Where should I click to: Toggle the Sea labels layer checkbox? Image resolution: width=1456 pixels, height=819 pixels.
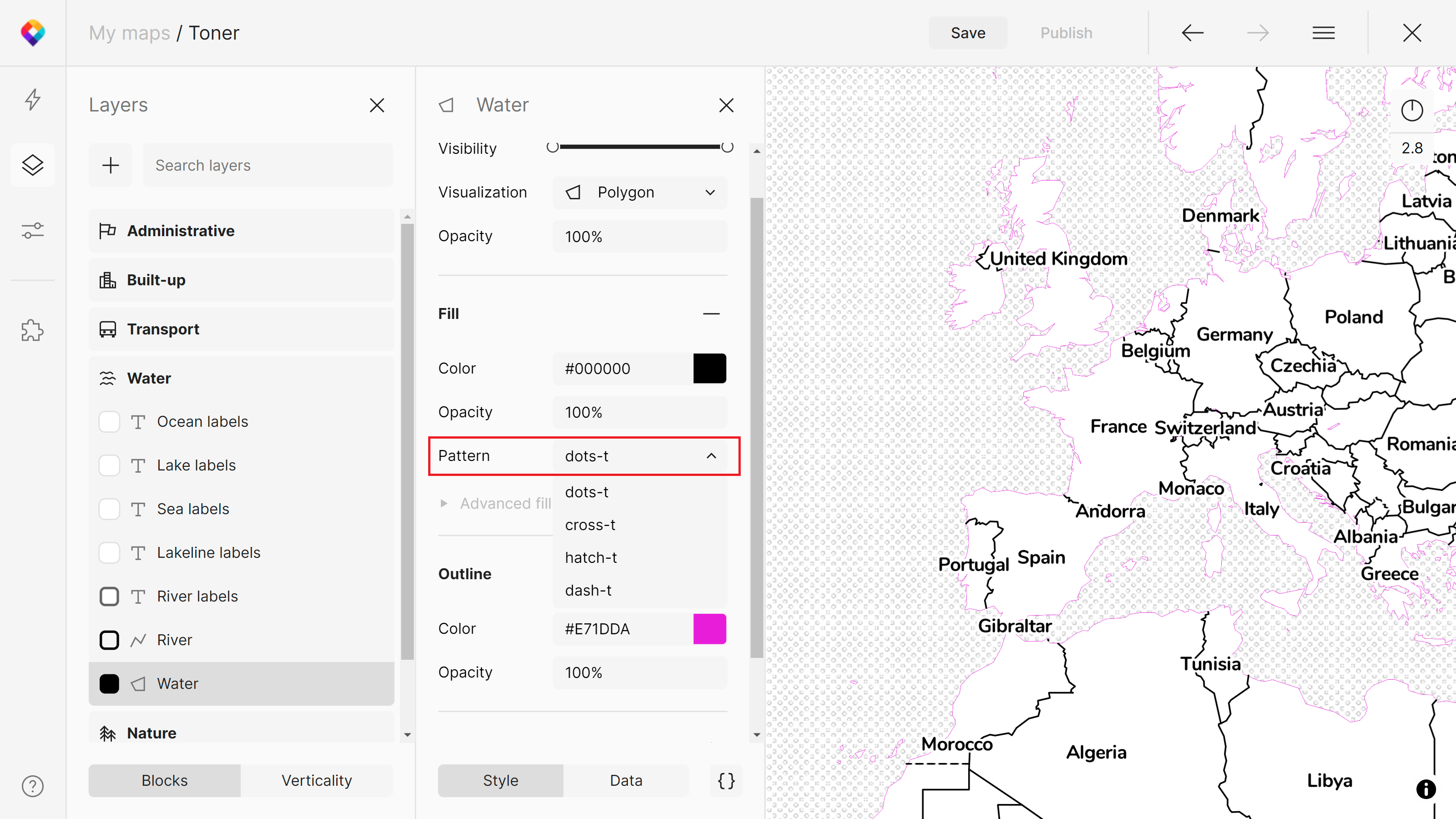[109, 509]
